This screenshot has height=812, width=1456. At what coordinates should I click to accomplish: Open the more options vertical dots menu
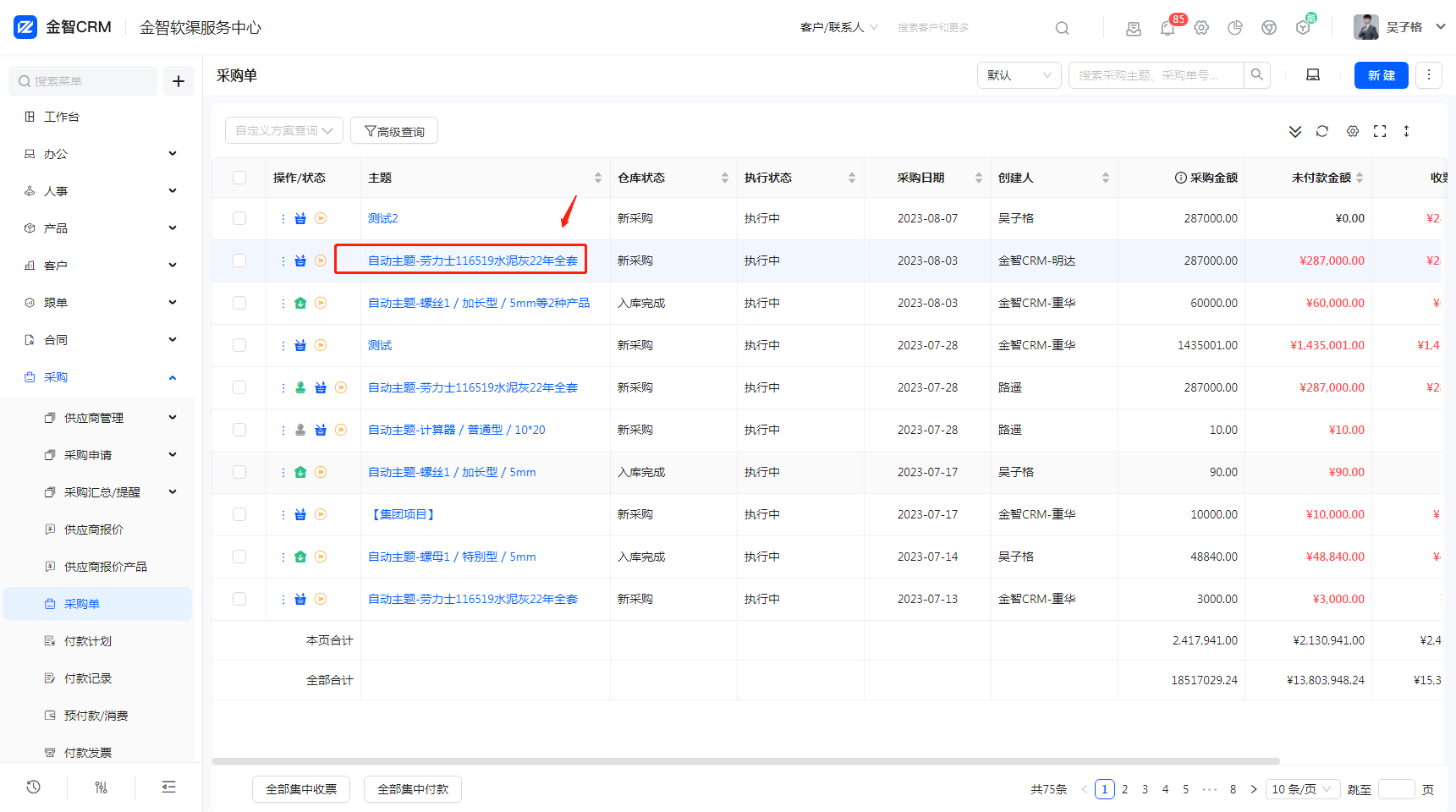[1429, 75]
